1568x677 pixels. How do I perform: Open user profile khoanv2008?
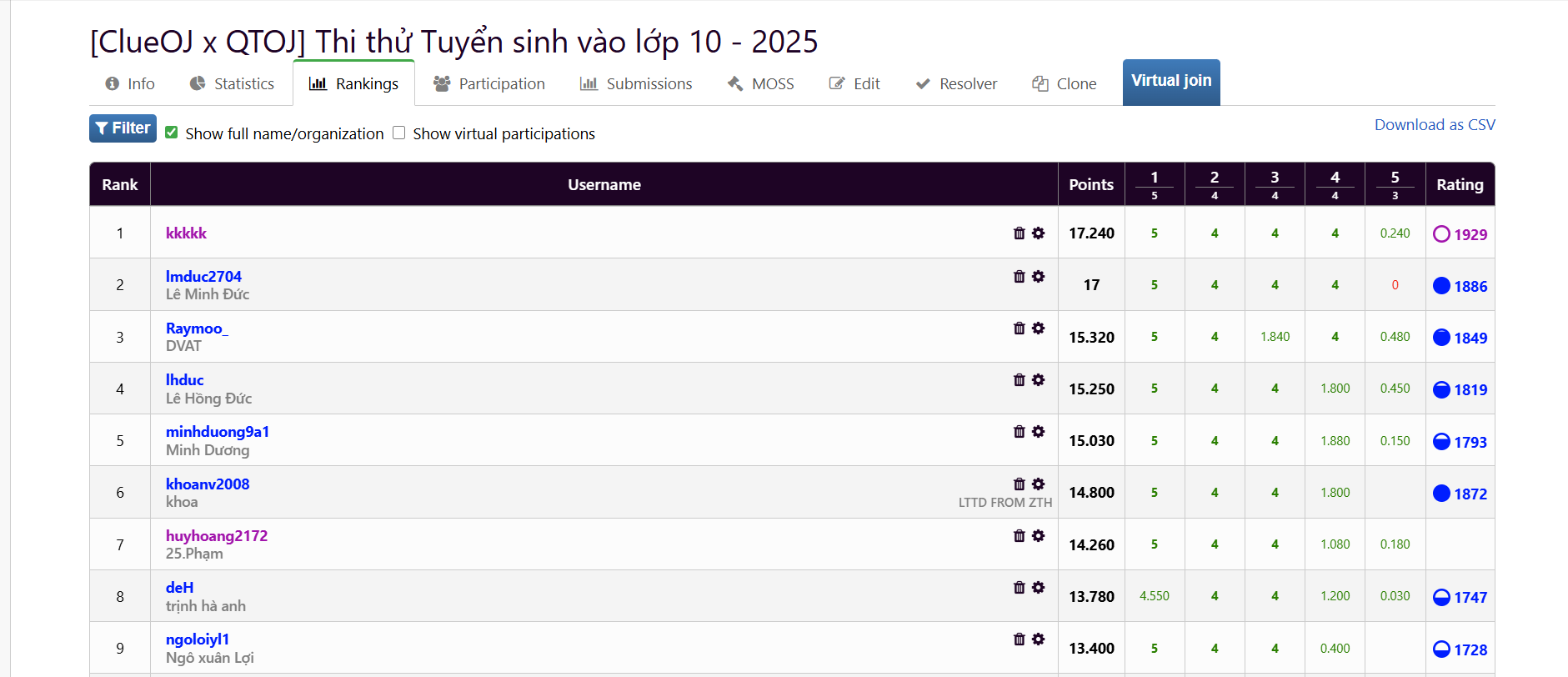click(x=208, y=484)
